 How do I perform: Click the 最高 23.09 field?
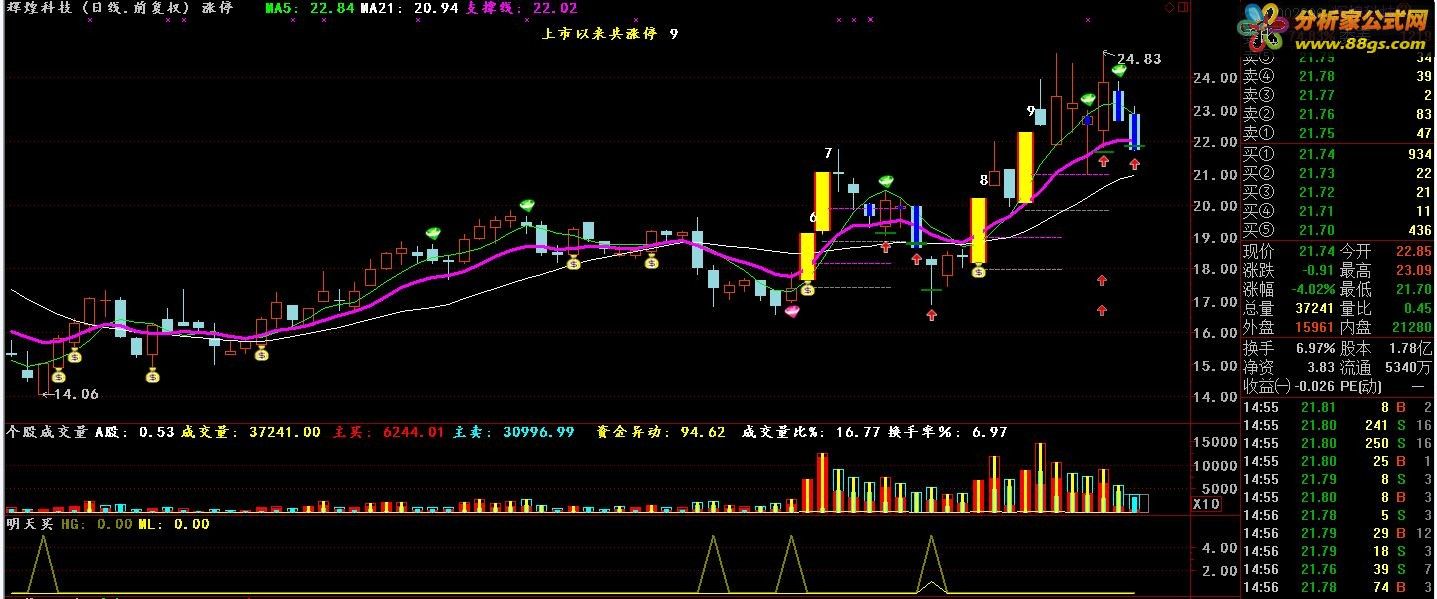pos(1386,270)
